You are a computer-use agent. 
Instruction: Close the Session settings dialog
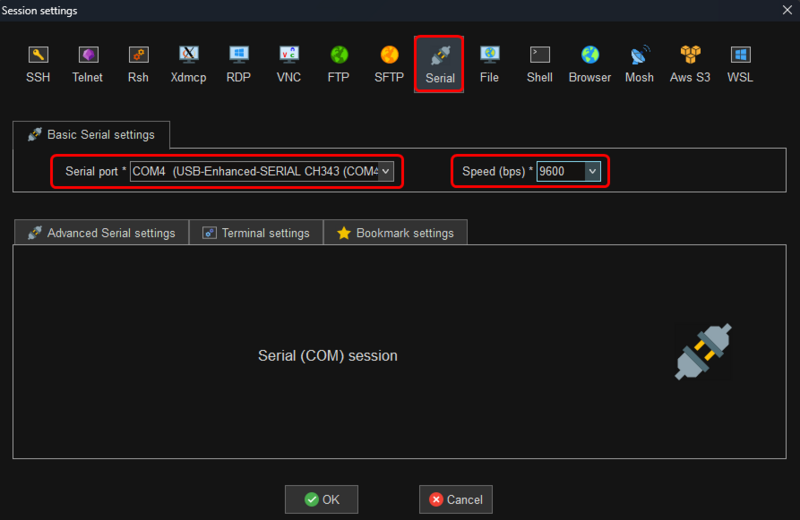coord(783,10)
